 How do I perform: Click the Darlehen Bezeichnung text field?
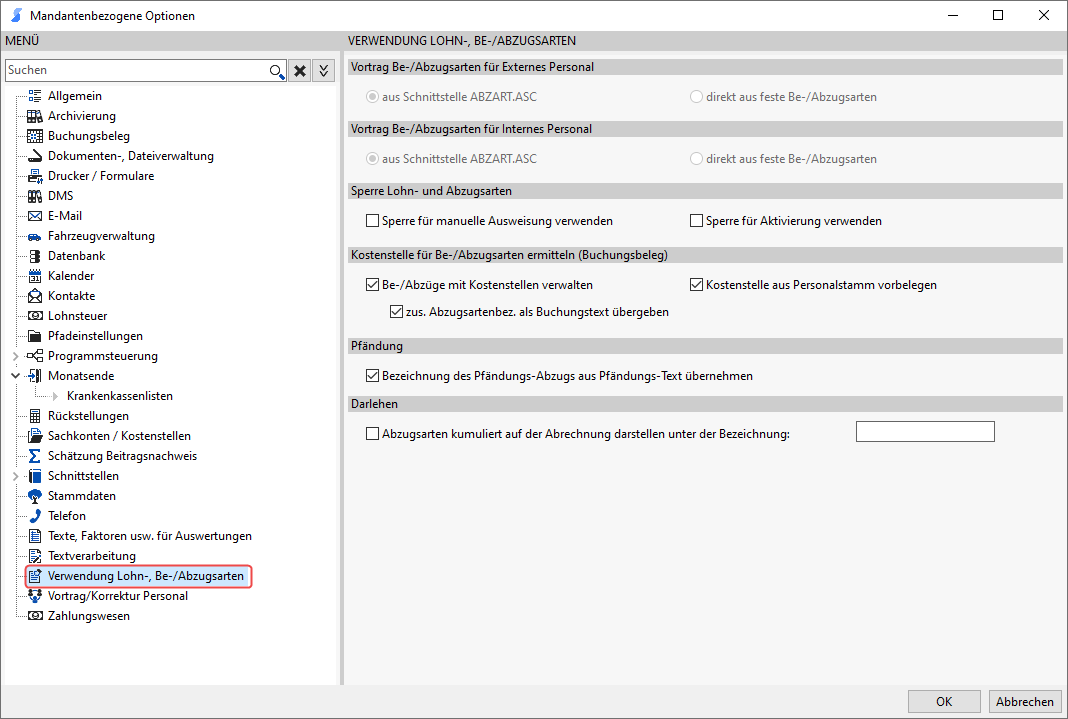pyautogui.click(x=925, y=432)
